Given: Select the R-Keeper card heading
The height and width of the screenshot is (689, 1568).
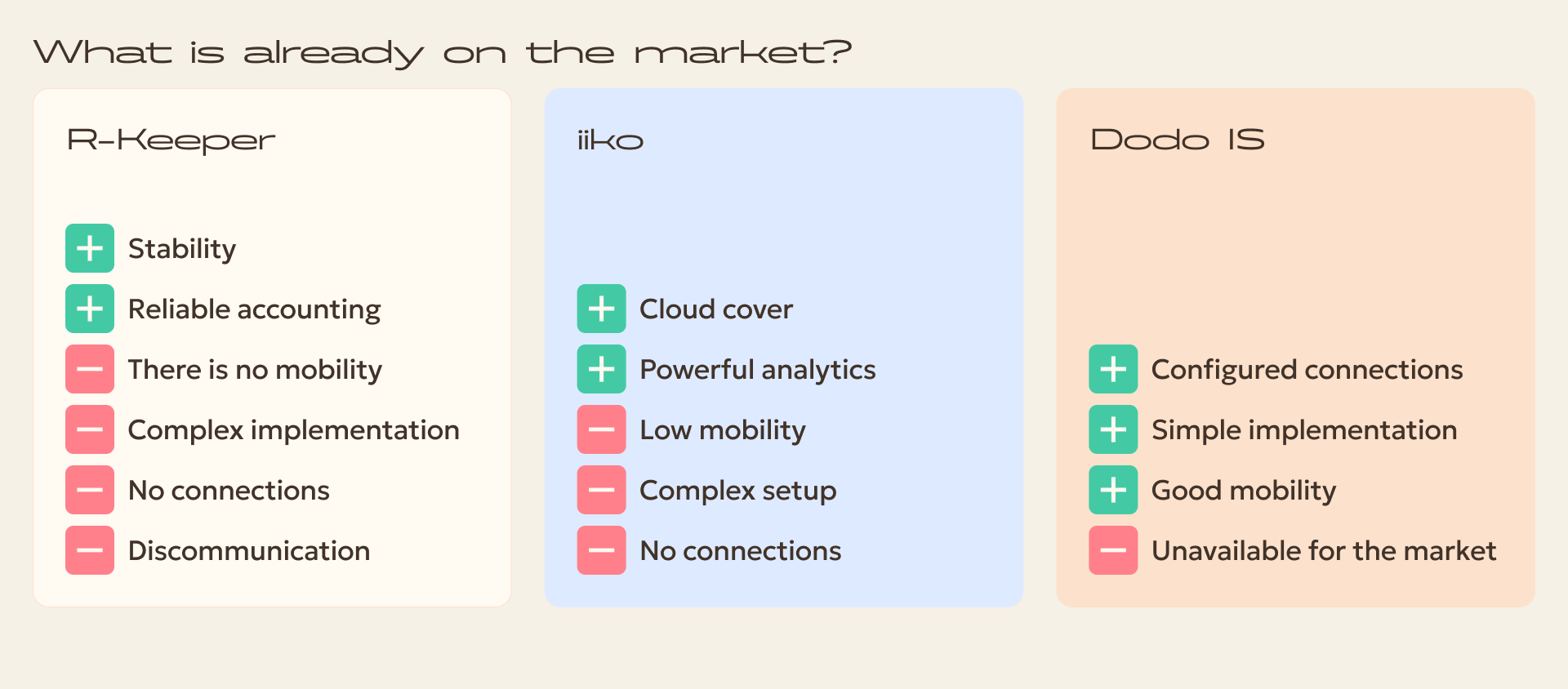Looking at the screenshot, I should coord(171,140).
